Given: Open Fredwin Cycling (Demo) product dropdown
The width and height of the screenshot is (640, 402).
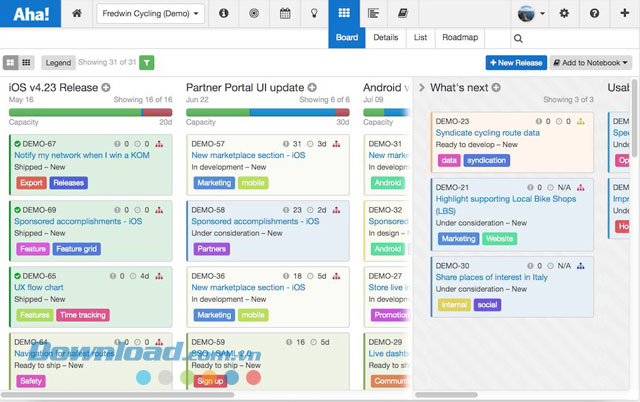Looking at the screenshot, I should pos(150,13).
